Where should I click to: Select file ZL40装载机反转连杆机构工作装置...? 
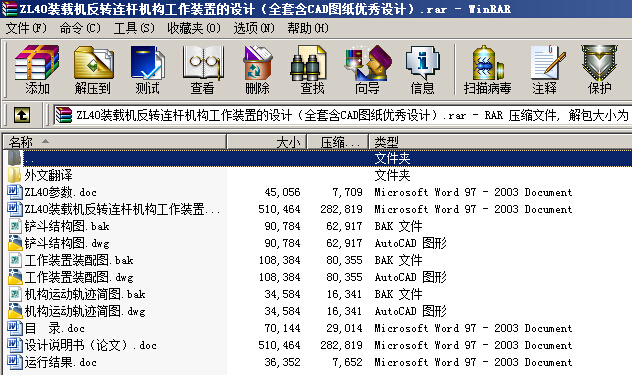pos(122,209)
